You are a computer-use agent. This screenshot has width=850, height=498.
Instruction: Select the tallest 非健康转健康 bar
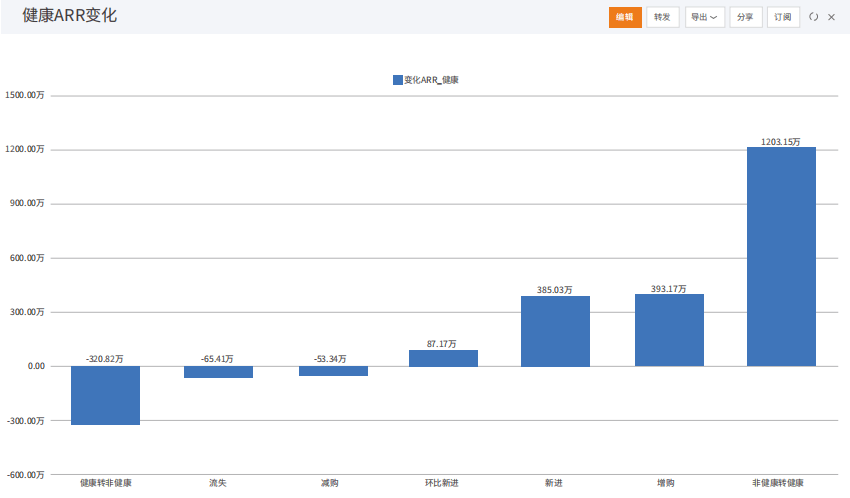point(781,257)
